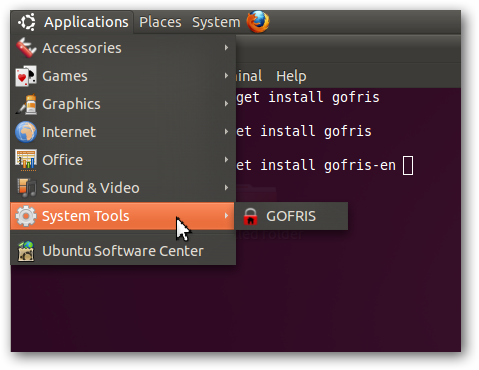Select the Accessories menu entry
This screenshot has width=479, height=370.
pyautogui.click(x=123, y=48)
